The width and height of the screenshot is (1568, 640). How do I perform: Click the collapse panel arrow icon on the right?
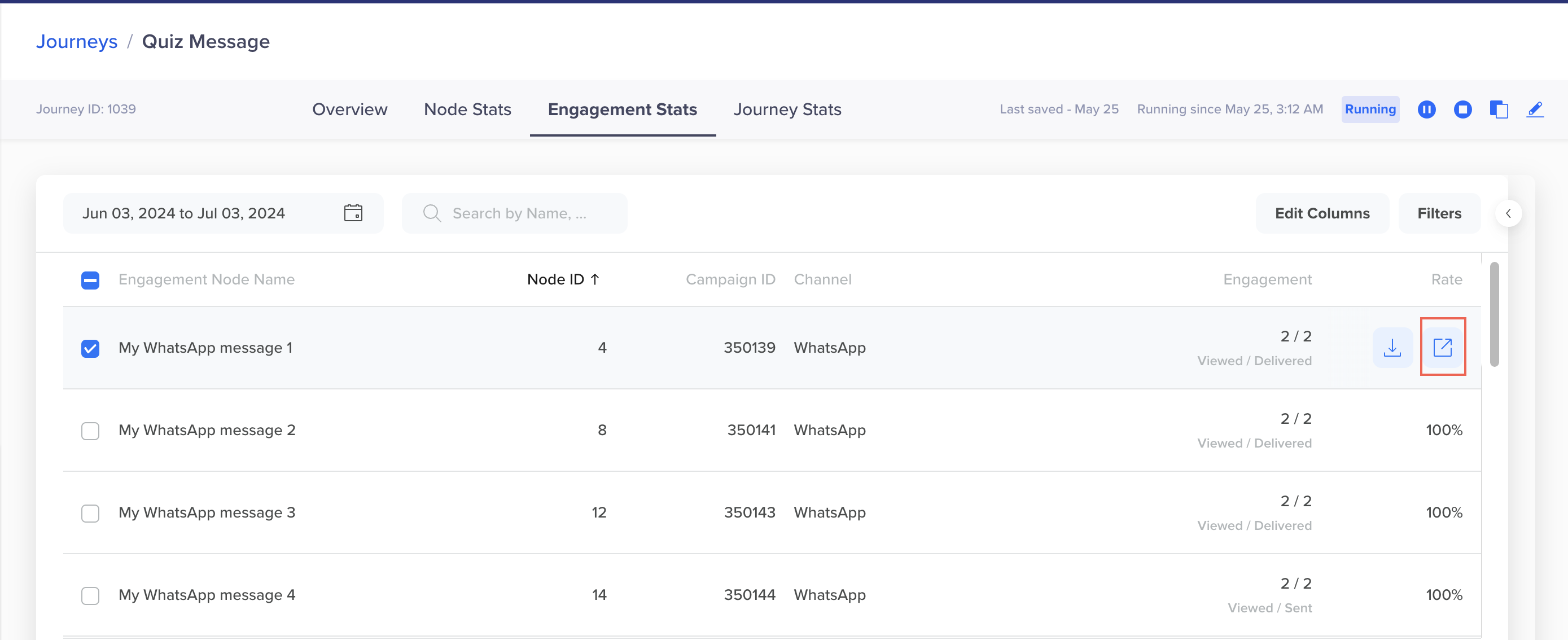click(1509, 213)
